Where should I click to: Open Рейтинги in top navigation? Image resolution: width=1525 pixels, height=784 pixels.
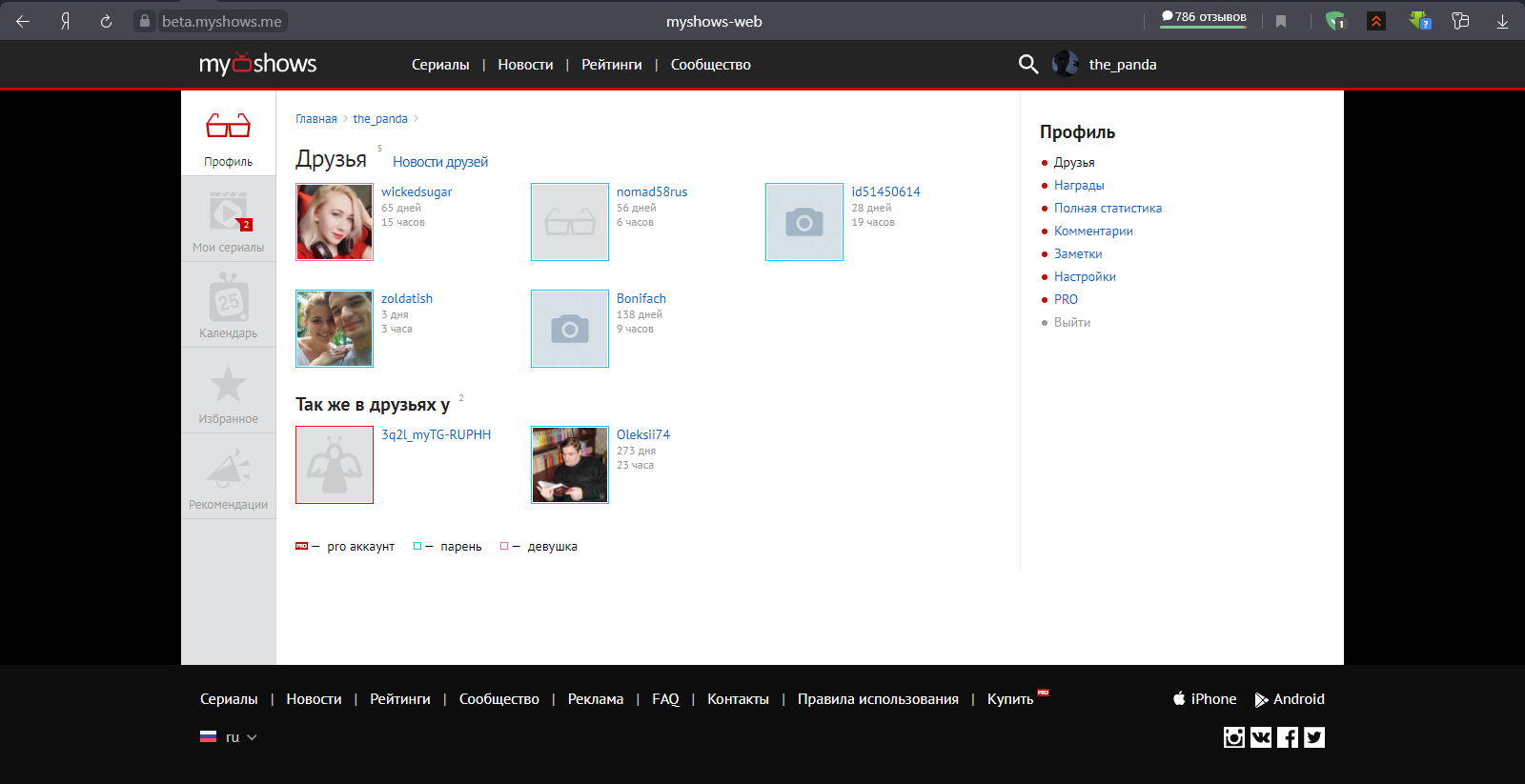point(612,65)
